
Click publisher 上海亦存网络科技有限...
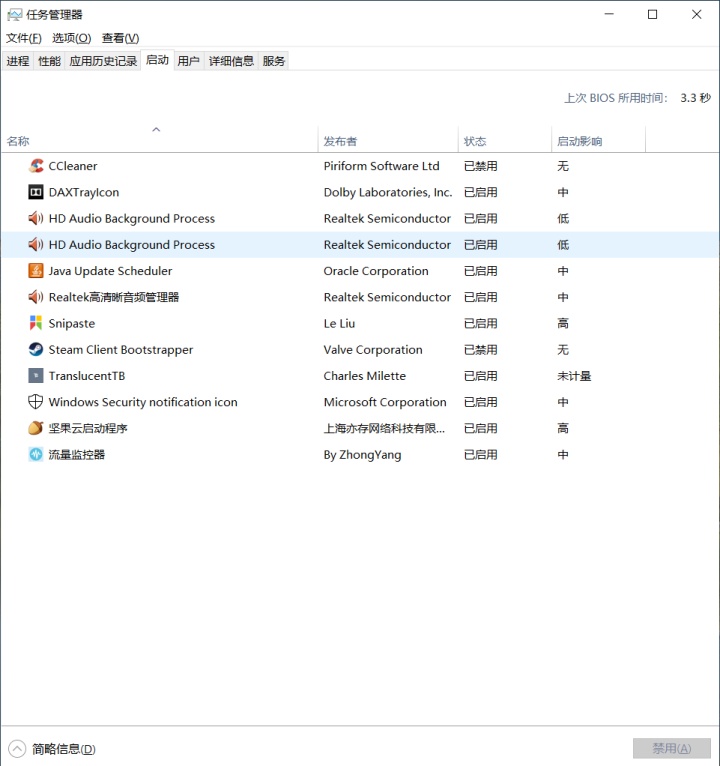pos(384,428)
